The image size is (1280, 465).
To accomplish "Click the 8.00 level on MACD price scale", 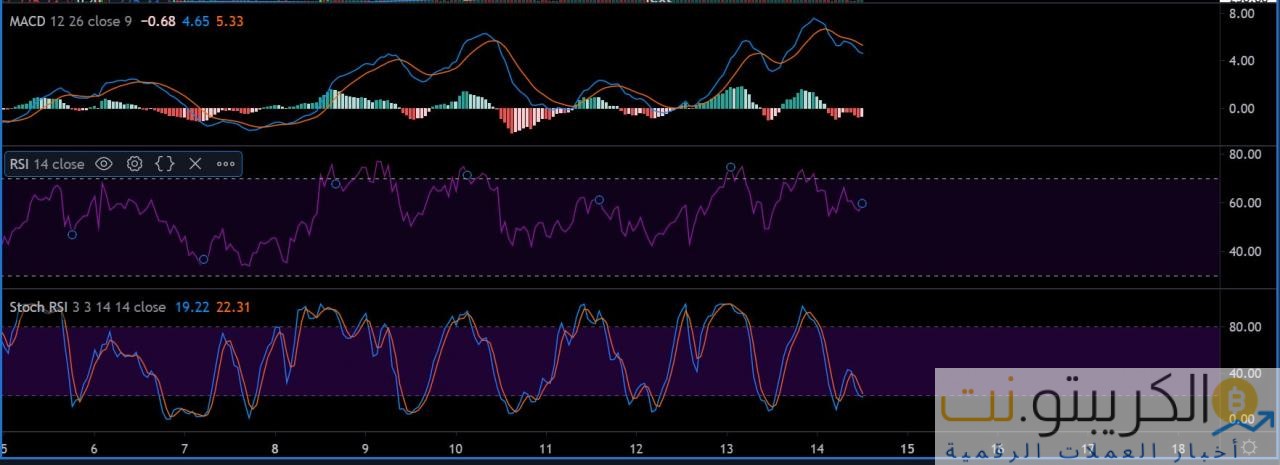I will point(1241,14).
